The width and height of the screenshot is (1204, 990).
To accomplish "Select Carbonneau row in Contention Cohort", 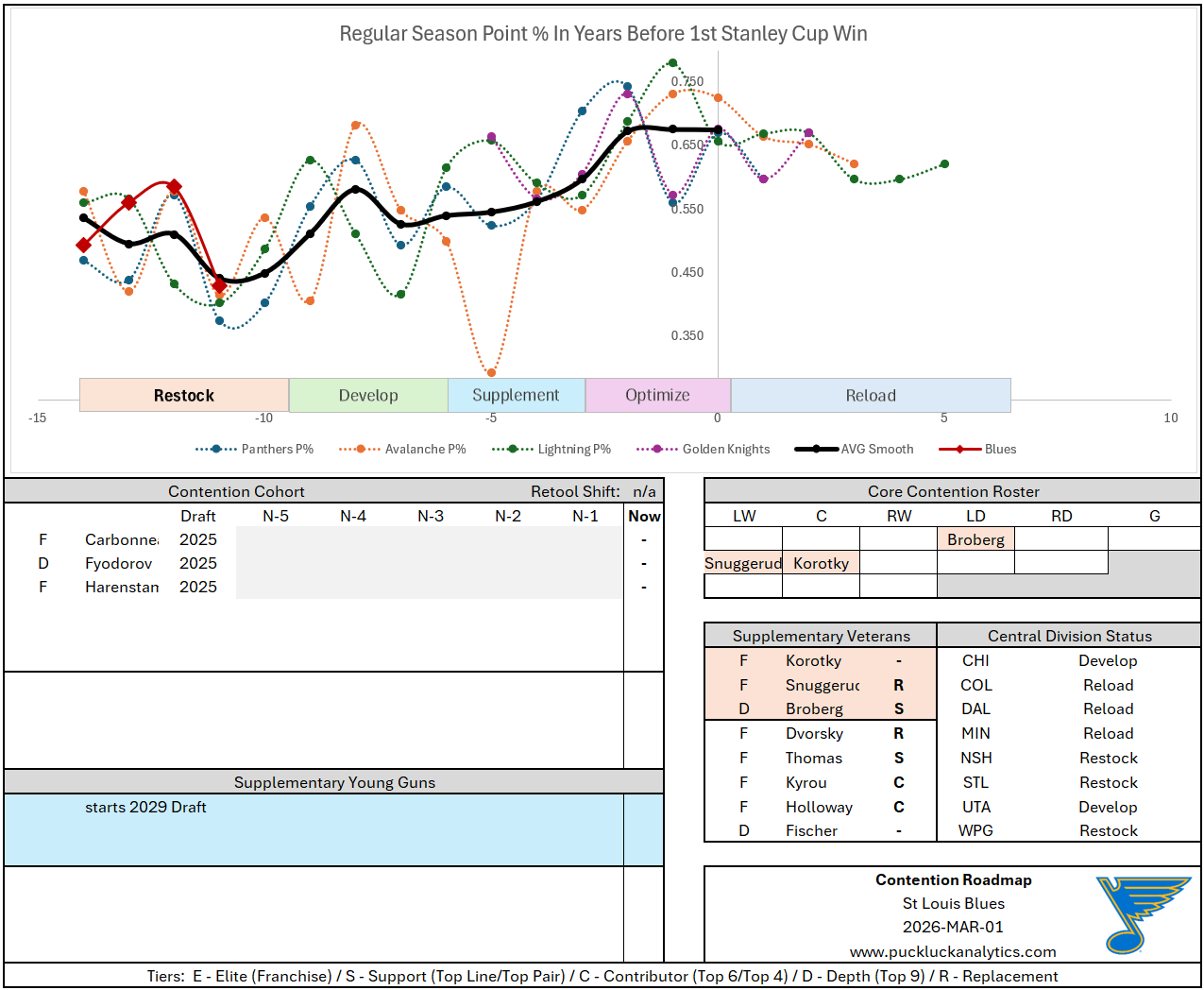I will [x=122, y=539].
